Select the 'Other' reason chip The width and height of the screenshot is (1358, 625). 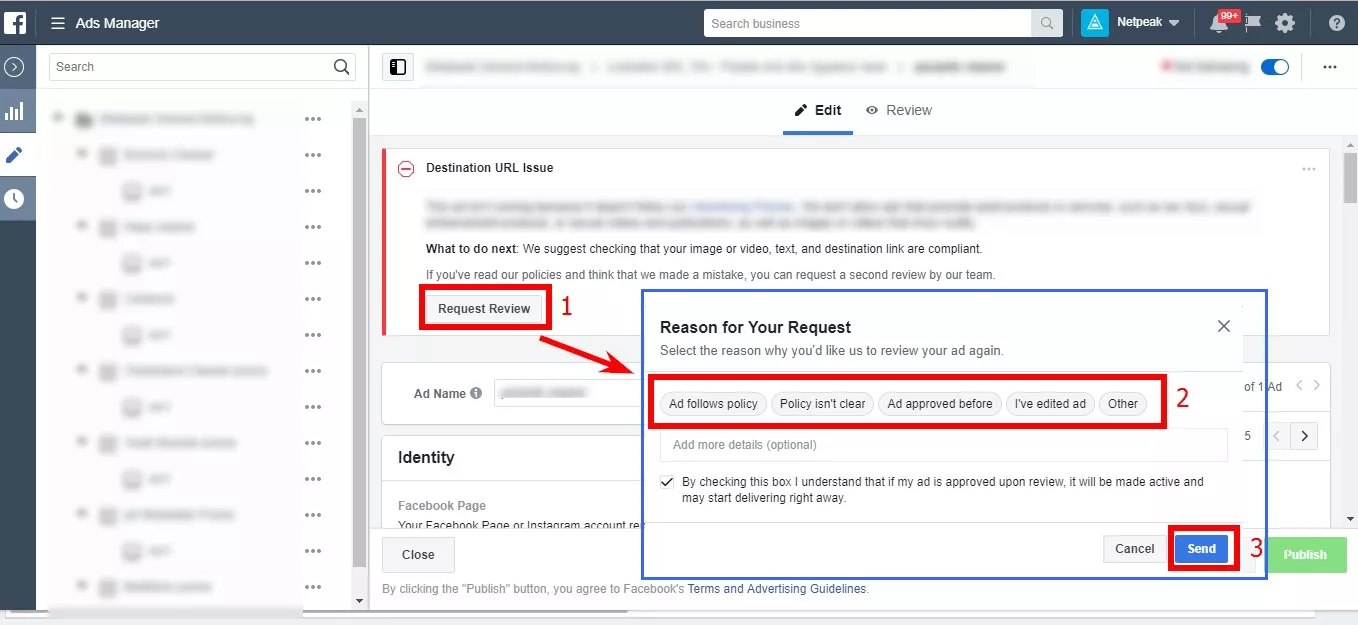[1123, 404]
